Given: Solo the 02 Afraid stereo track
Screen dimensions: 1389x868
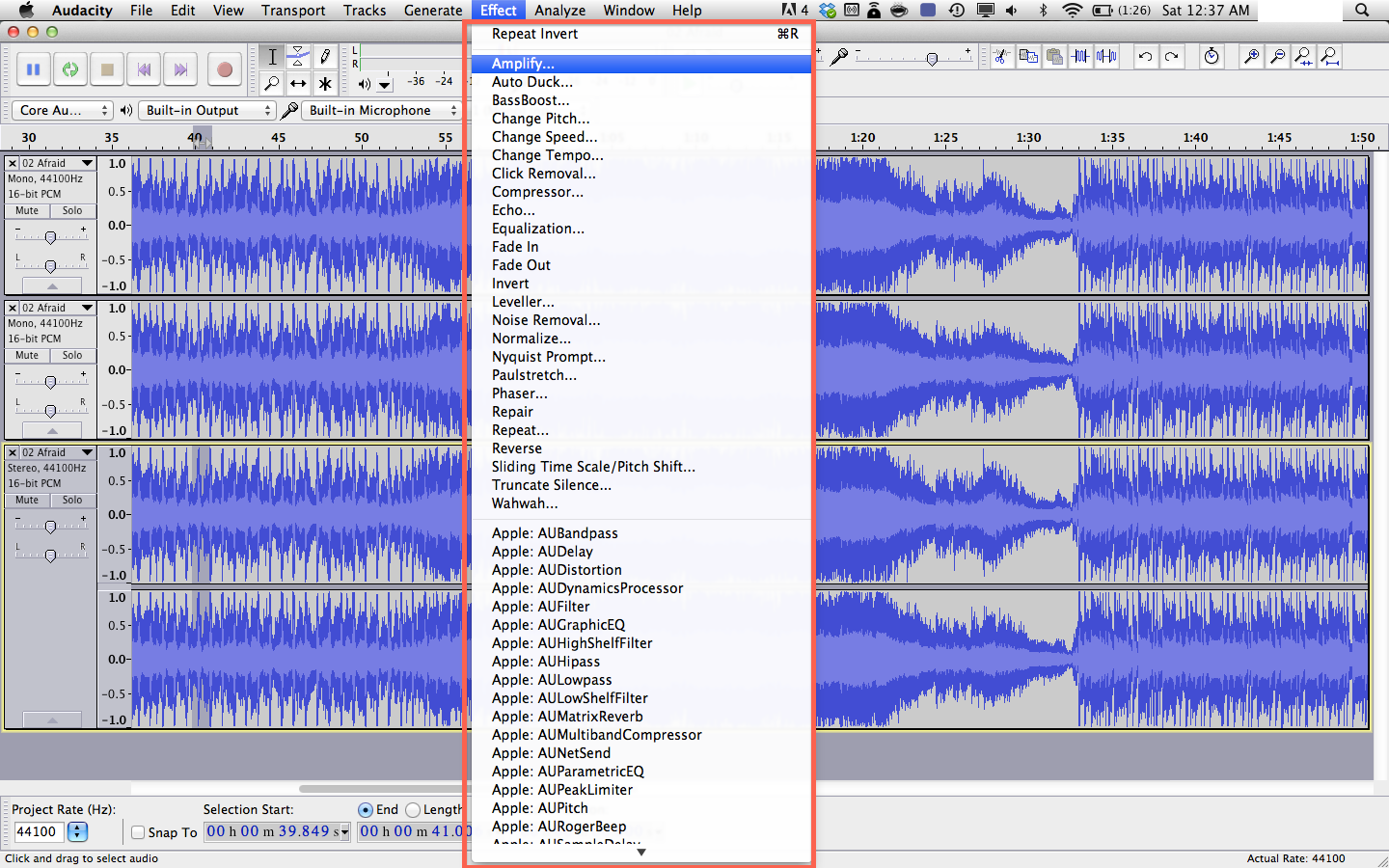Looking at the screenshot, I should coord(72,500).
